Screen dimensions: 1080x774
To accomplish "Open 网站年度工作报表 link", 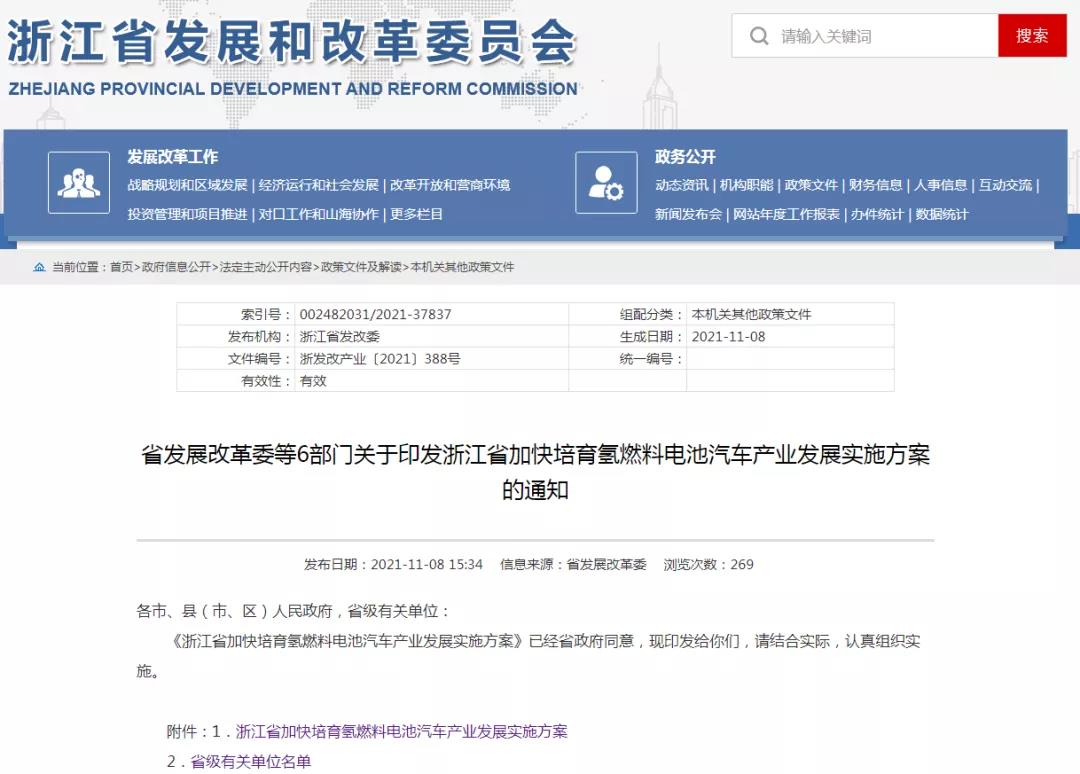I will point(787,214).
